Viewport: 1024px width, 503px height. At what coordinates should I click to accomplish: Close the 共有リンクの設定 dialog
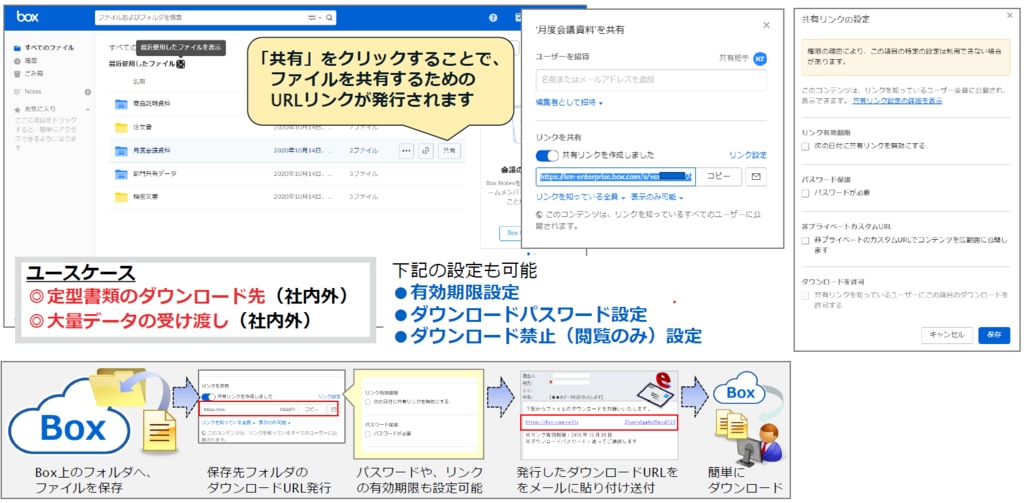pos(1010,15)
